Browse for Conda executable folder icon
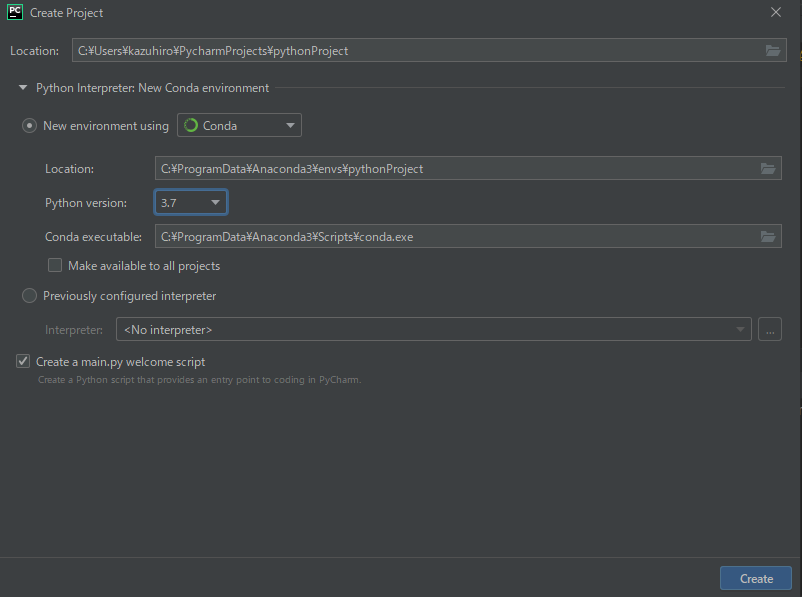 click(x=768, y=237)
